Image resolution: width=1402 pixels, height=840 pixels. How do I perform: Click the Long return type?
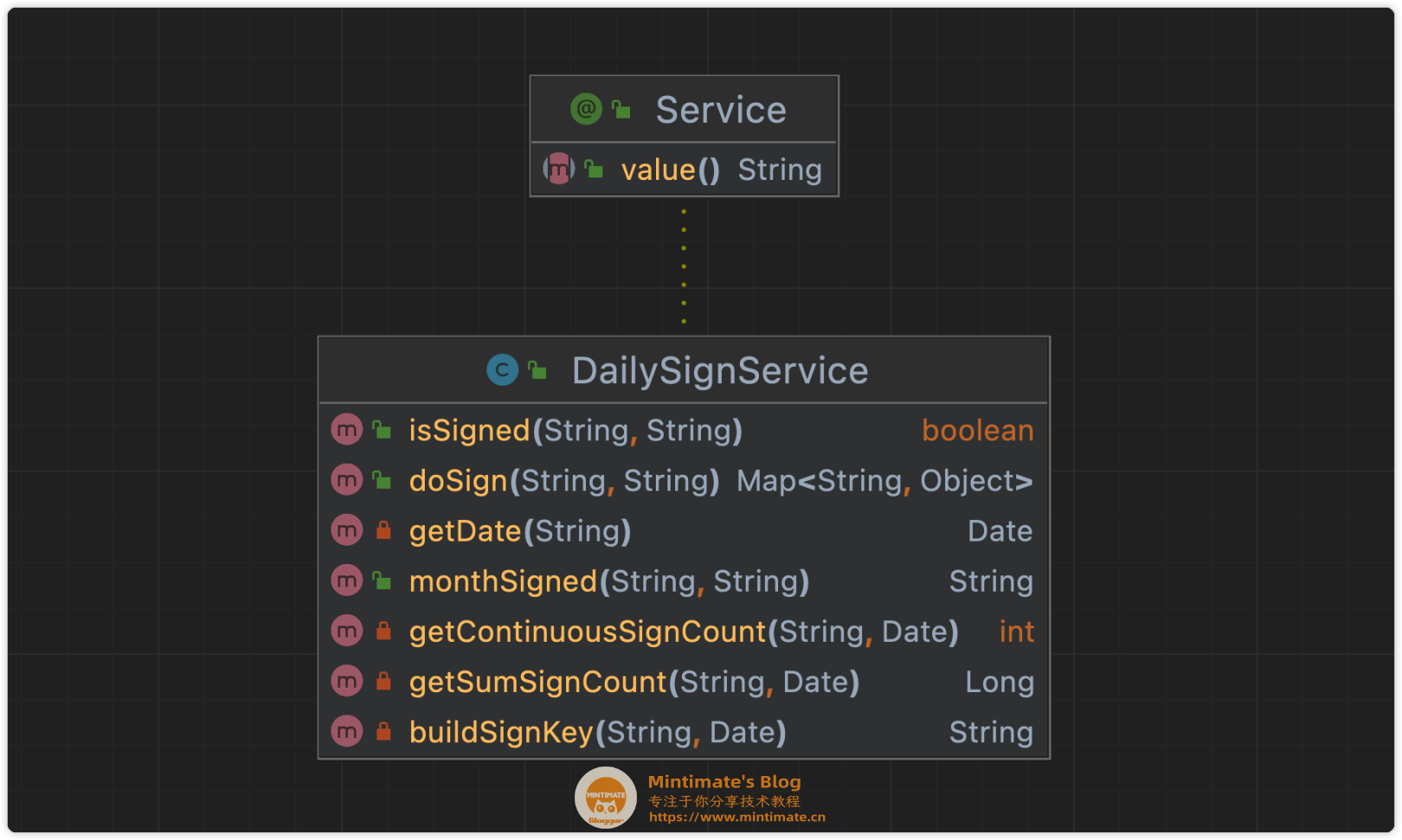(1000, 683)
